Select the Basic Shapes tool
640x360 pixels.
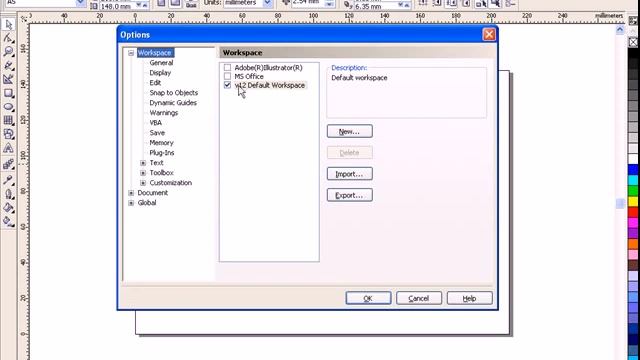click(x=8, y=134)
